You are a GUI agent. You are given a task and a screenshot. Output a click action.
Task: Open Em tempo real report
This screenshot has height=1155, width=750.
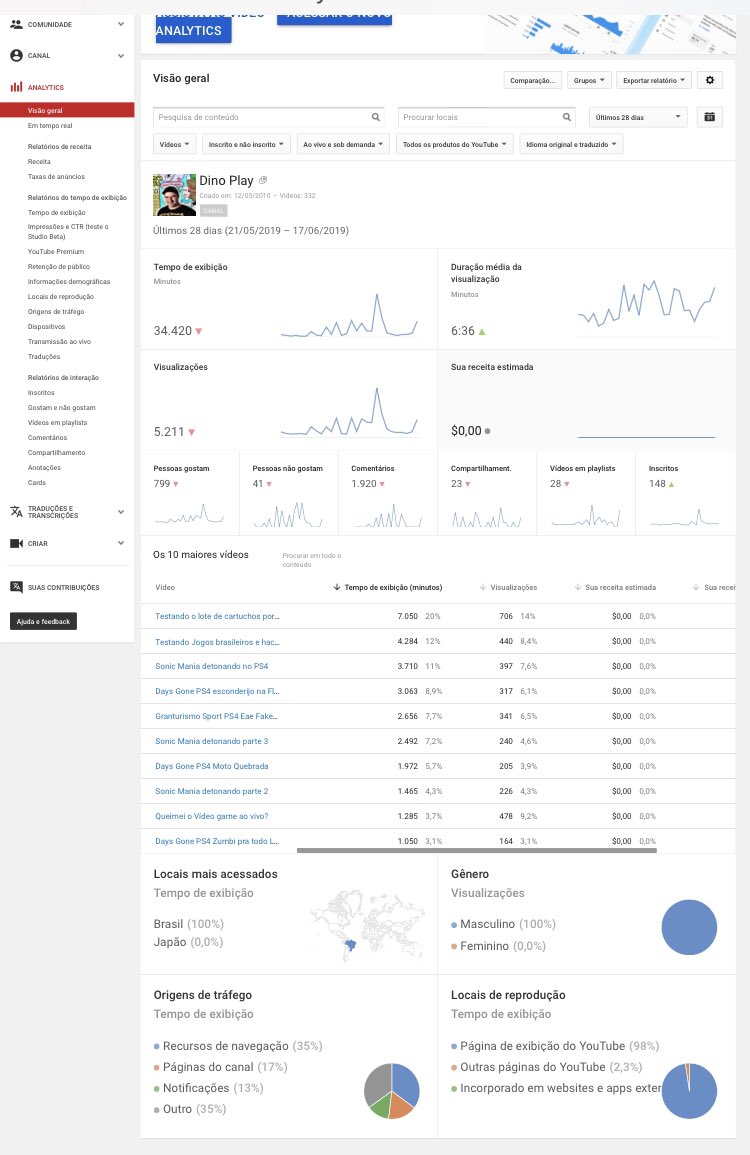click(x=50, y=125)
